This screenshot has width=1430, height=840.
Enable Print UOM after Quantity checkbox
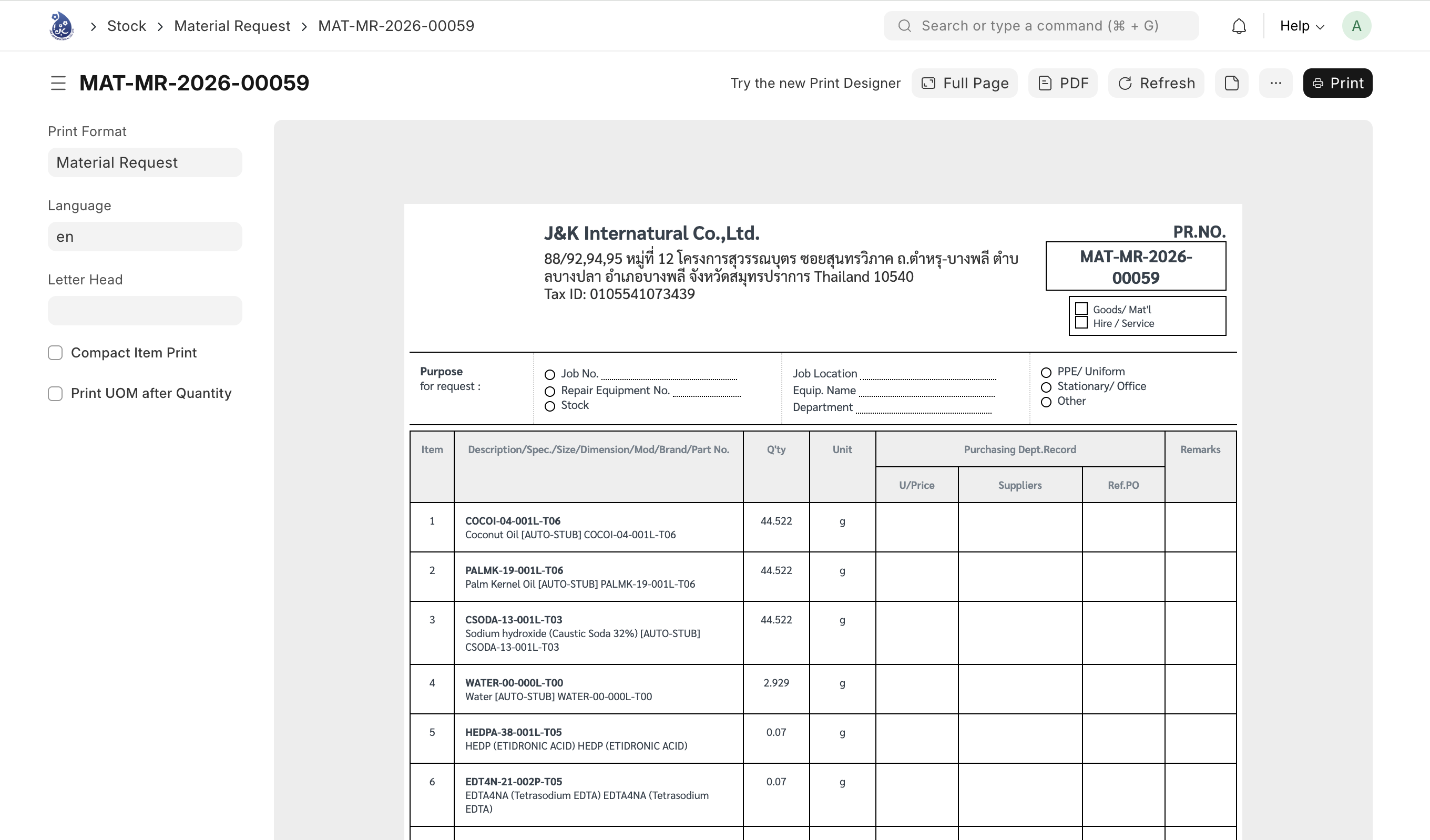pos(55,393)
